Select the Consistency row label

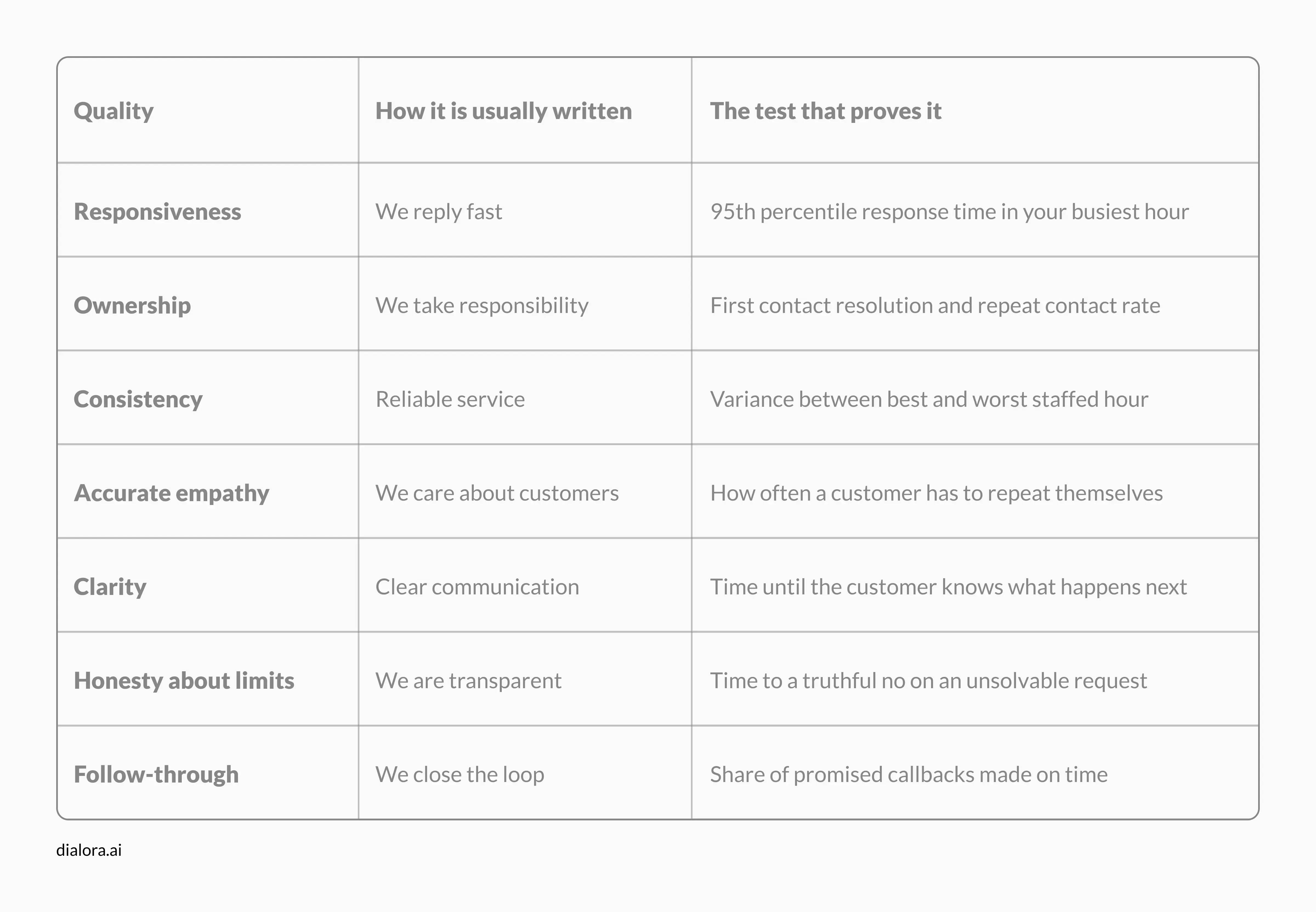click(138, 399)
